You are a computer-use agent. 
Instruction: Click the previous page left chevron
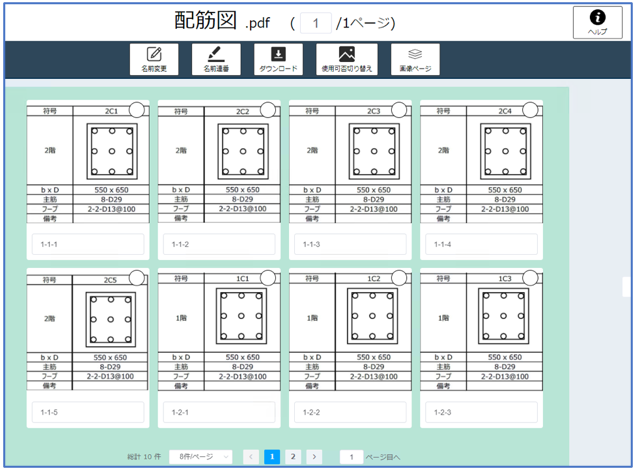point(252,456)
